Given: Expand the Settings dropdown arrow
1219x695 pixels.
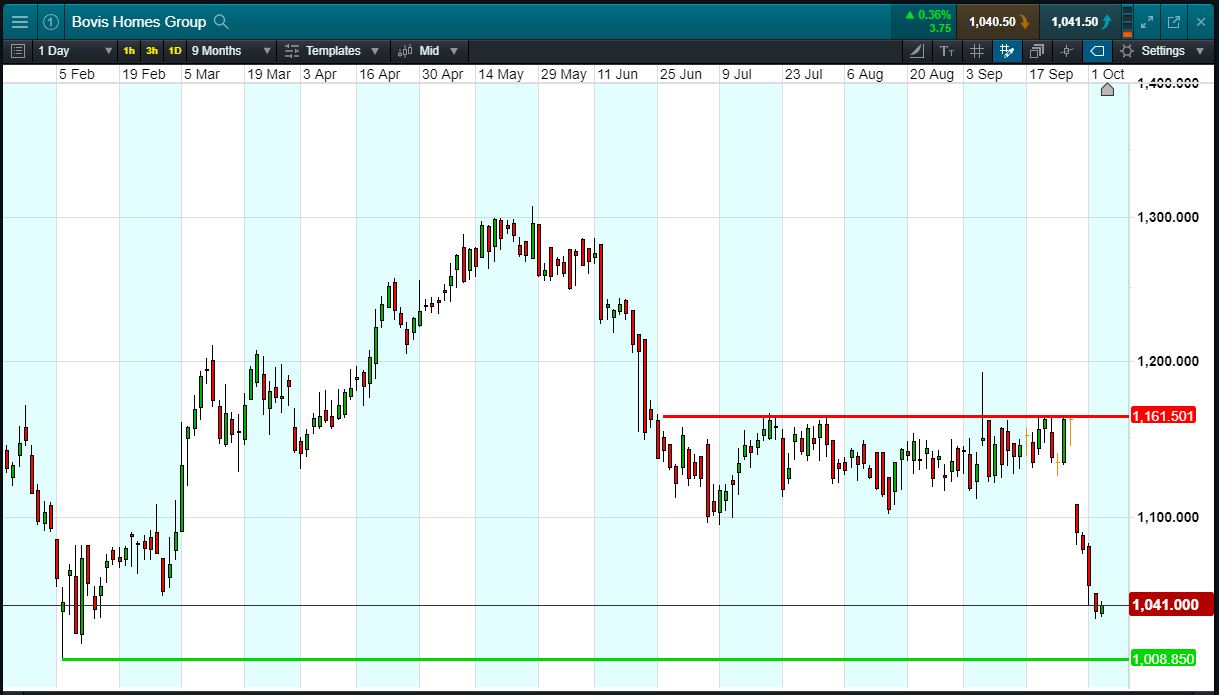Looking at the screenshot, I should click(1198, 51).
